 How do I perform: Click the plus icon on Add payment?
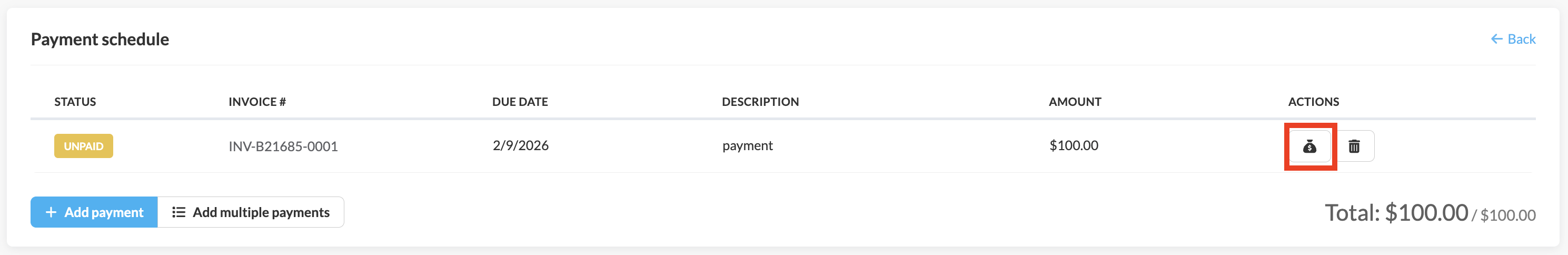tap(51, 212)
